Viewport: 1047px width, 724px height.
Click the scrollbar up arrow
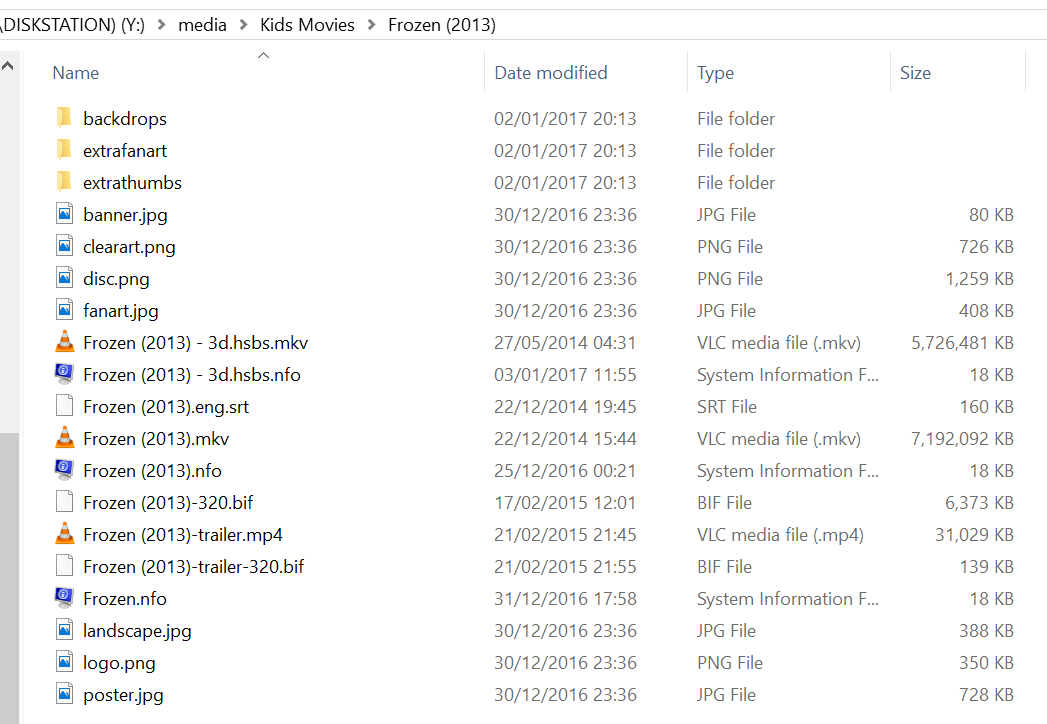coord(8,64)
